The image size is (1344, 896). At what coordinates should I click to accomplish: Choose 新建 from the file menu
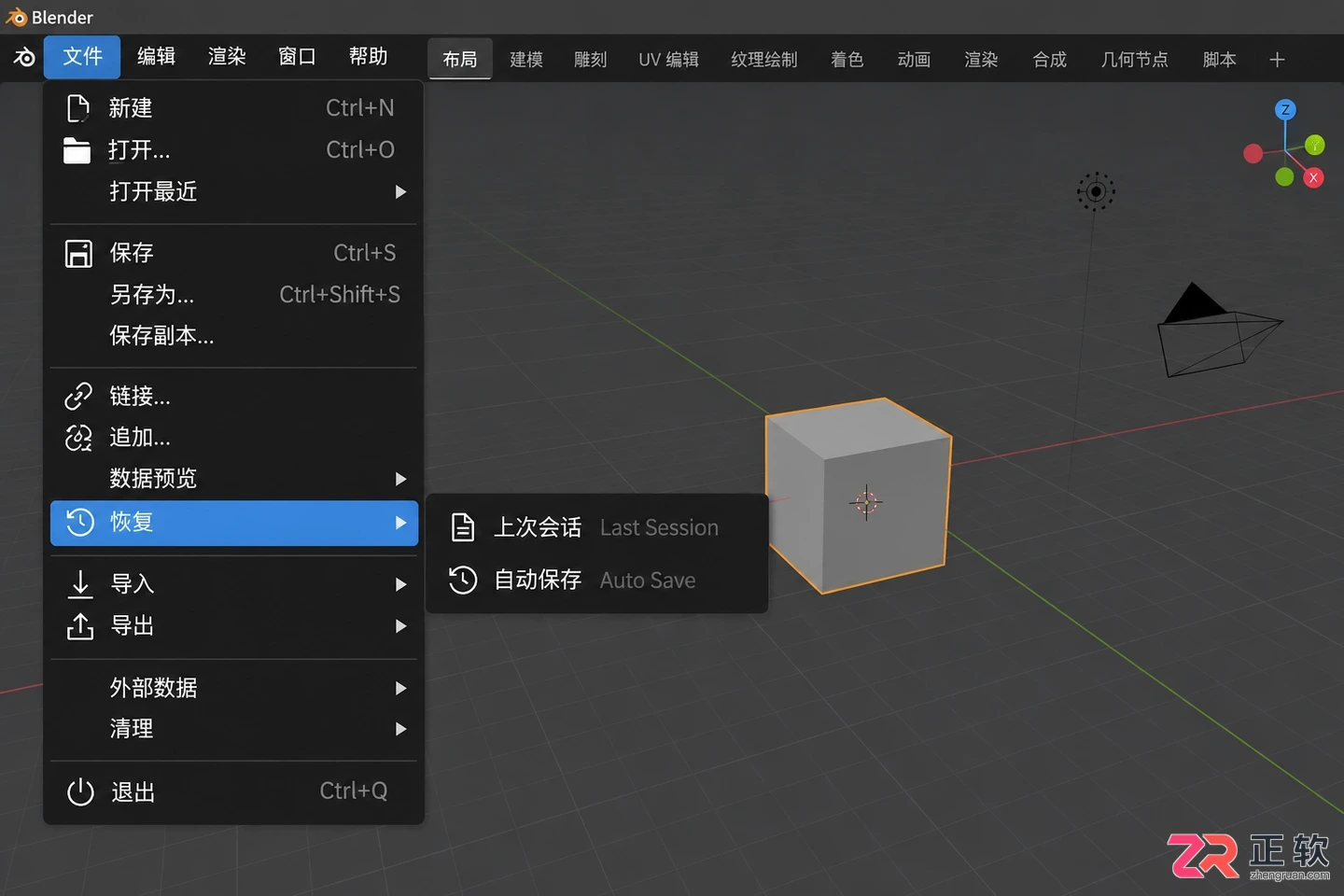pos(234,108)
